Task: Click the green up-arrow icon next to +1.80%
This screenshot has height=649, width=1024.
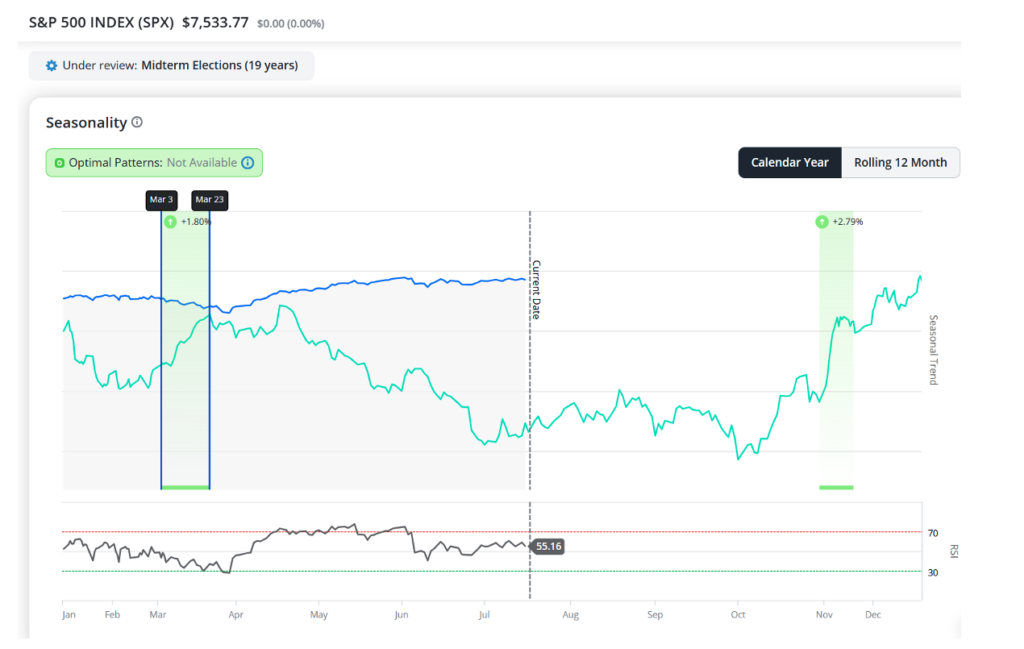Action: coord(170,222)
